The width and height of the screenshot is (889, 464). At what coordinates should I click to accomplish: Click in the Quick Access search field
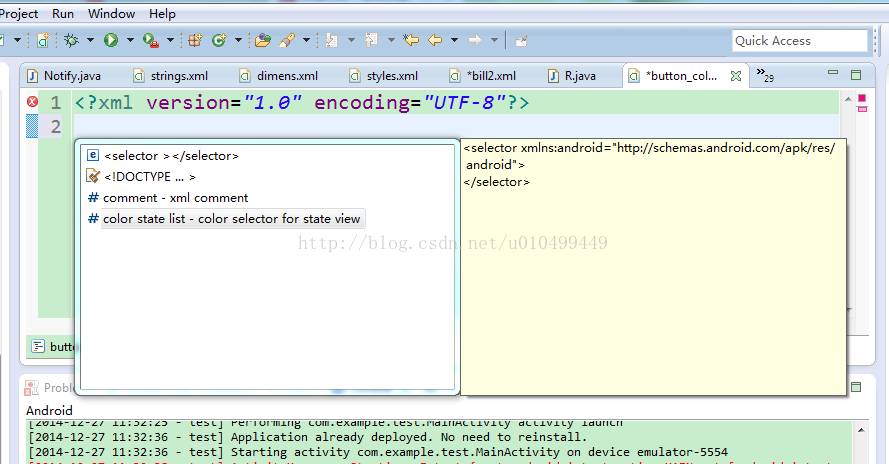[799, 41]
